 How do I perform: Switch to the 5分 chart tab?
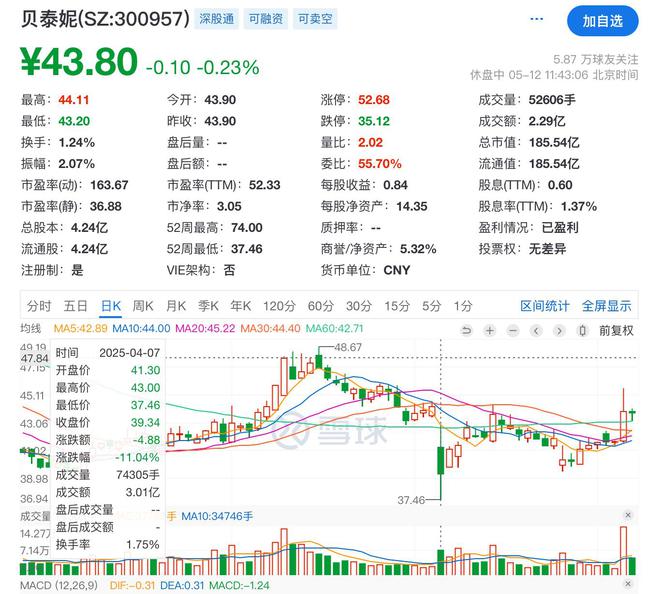pos(431,306)
